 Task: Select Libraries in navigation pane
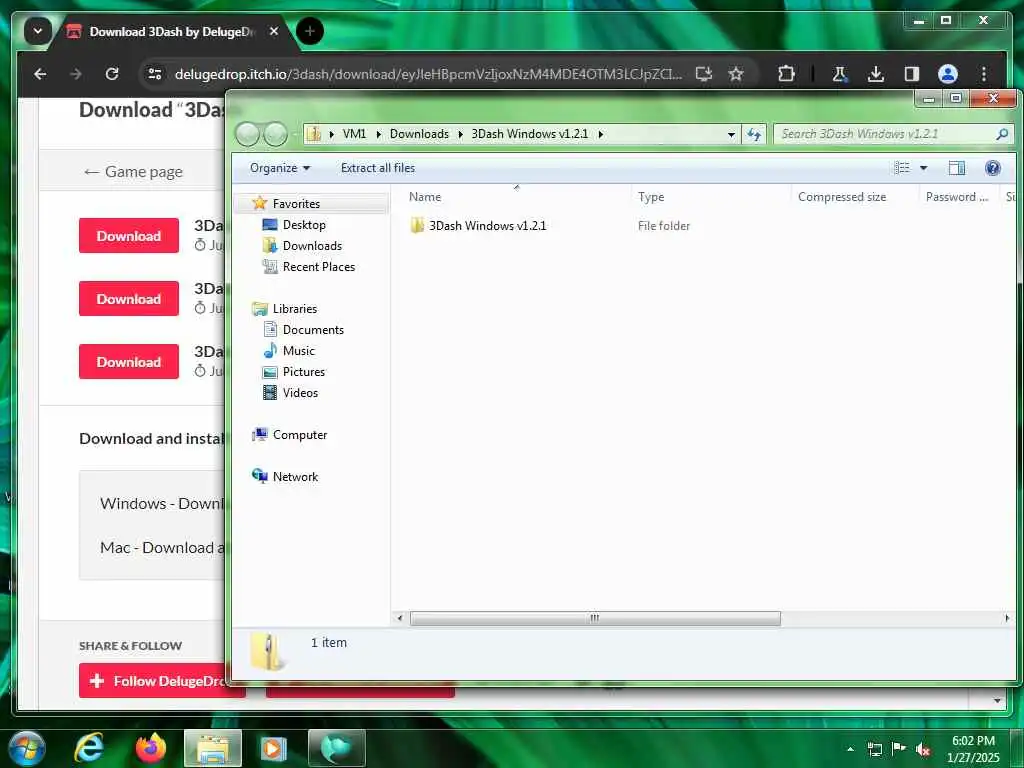point(295,308)
